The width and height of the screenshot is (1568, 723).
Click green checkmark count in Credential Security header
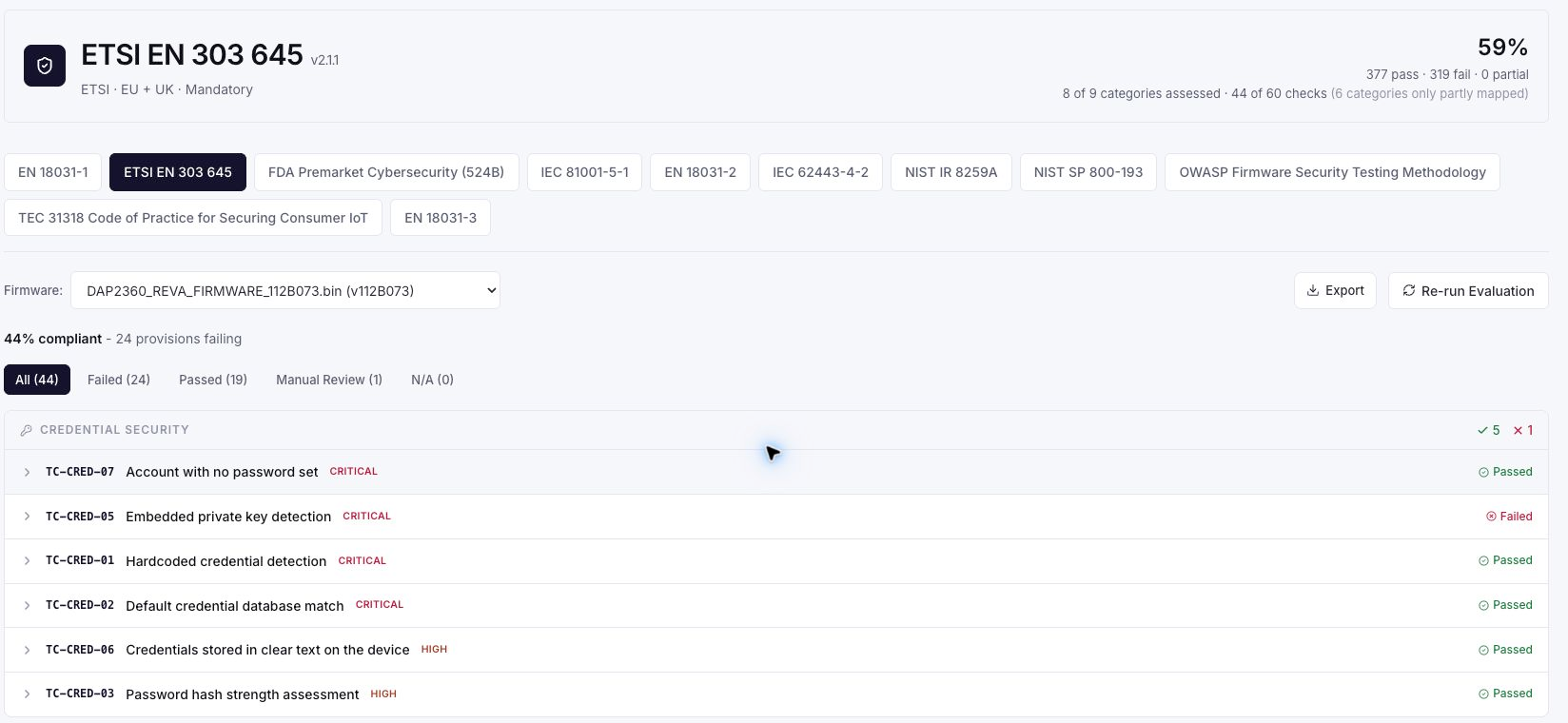(x=1489, y=430)
